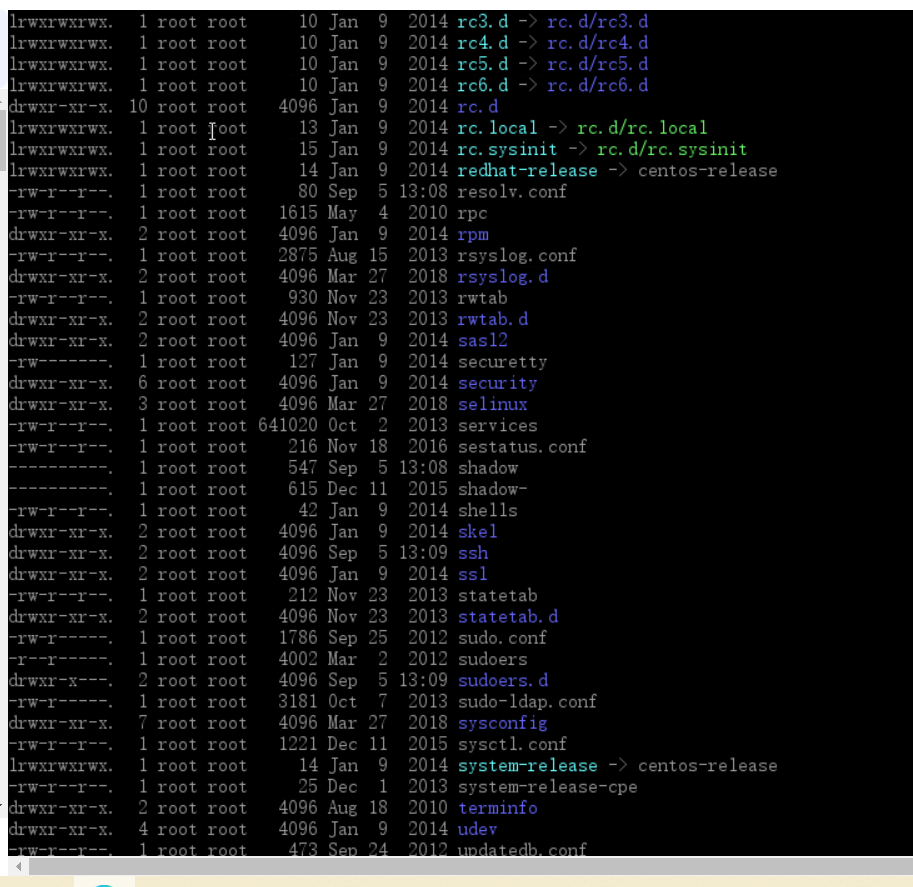The height and width of the screenshot is (887, 913).
Task: Click the security directory name
Action: click(497, 383)
